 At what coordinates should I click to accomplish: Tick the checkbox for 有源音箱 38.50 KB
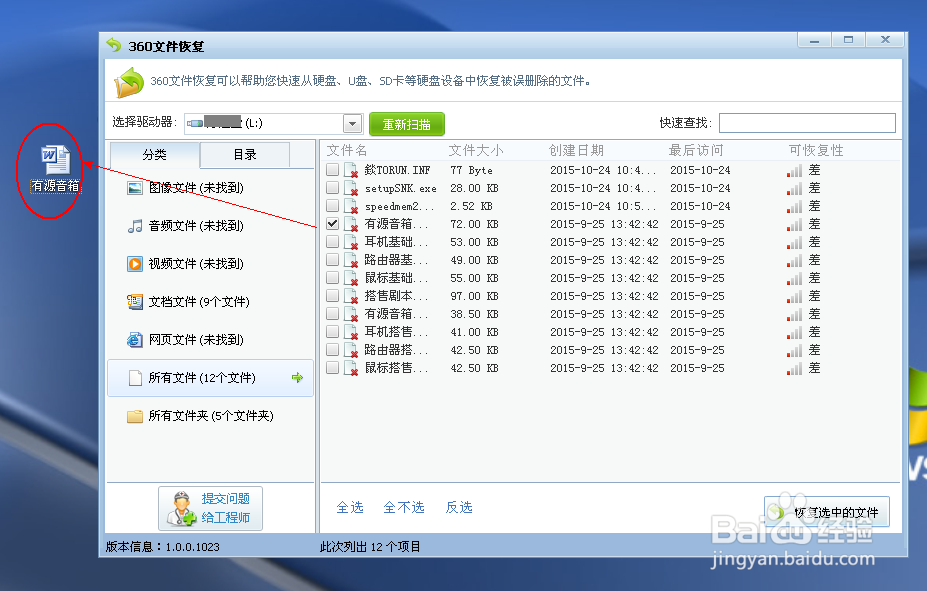coord(332,314)
